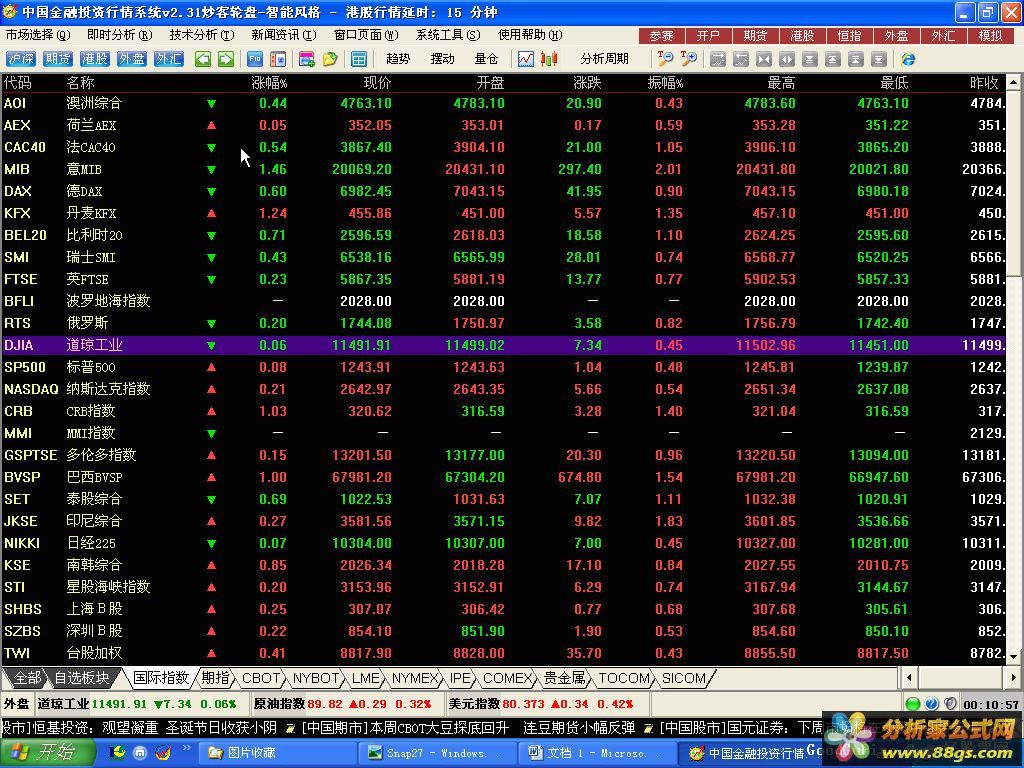This screenshot has width=1024, height=768.
Task: Open the 分析周期 period selector
Action: 604,59
